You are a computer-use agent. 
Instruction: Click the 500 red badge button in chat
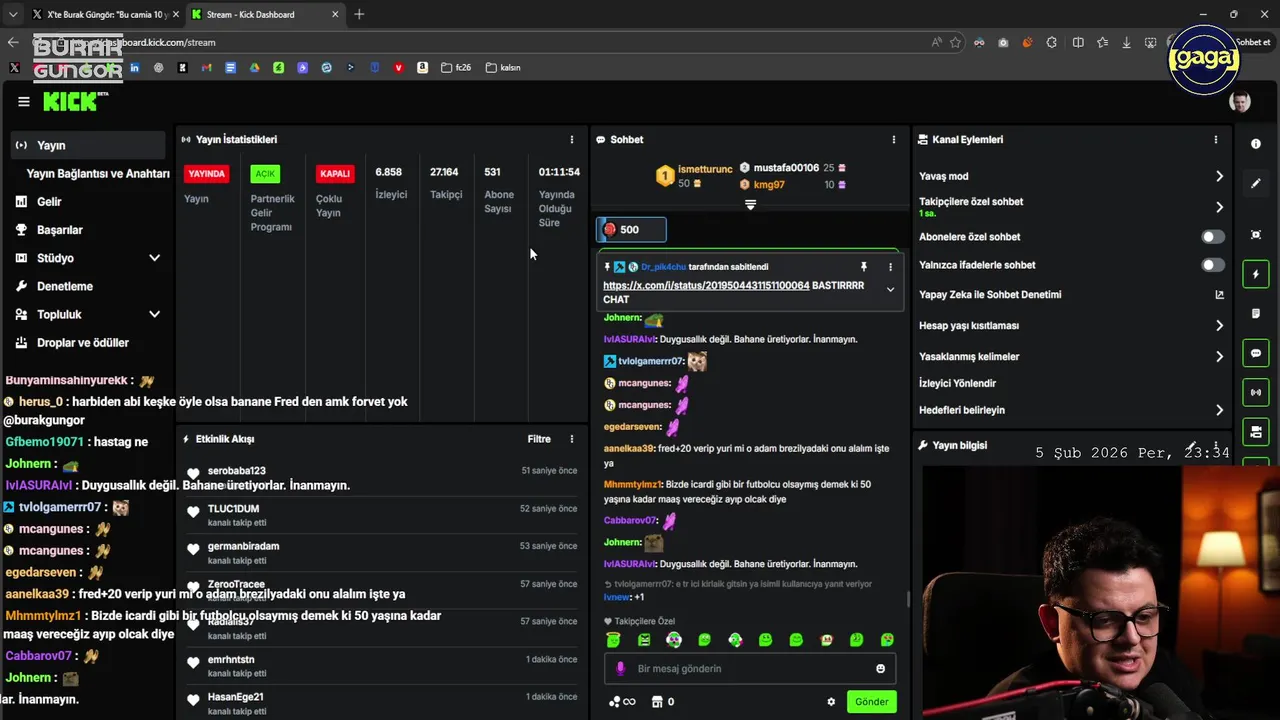tap(631, 230)
